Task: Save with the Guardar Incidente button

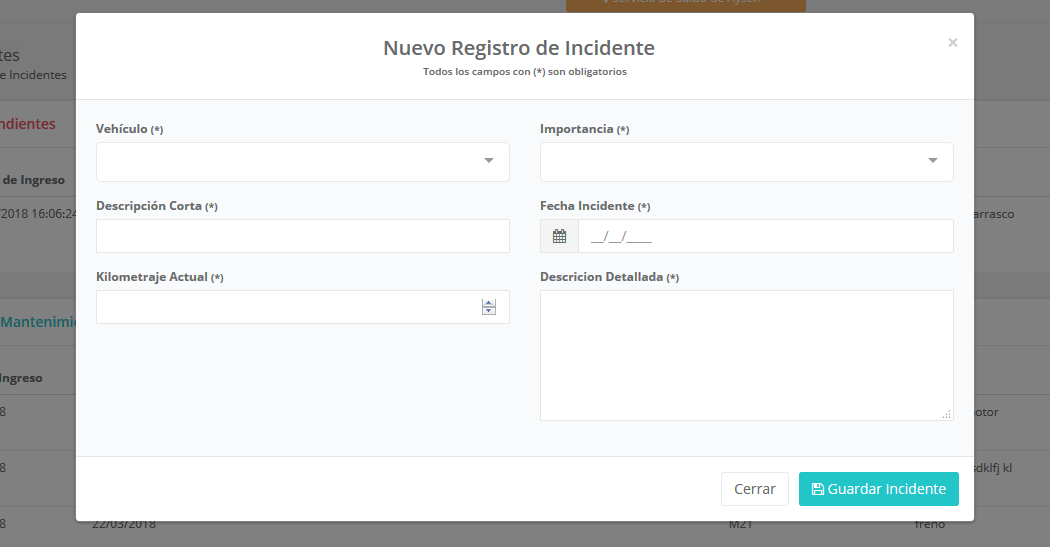Action: pos(878,489)
